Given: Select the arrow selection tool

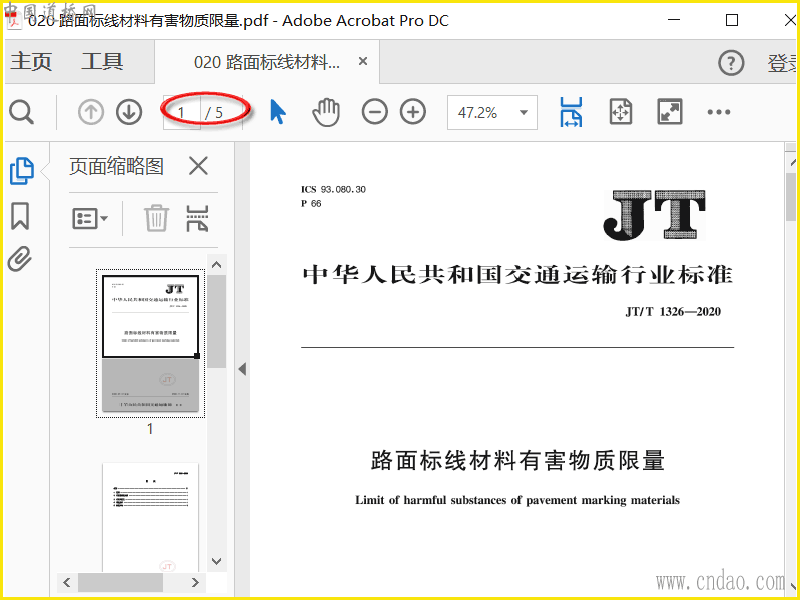Looking at the screenshot, I should pos(278,112).
